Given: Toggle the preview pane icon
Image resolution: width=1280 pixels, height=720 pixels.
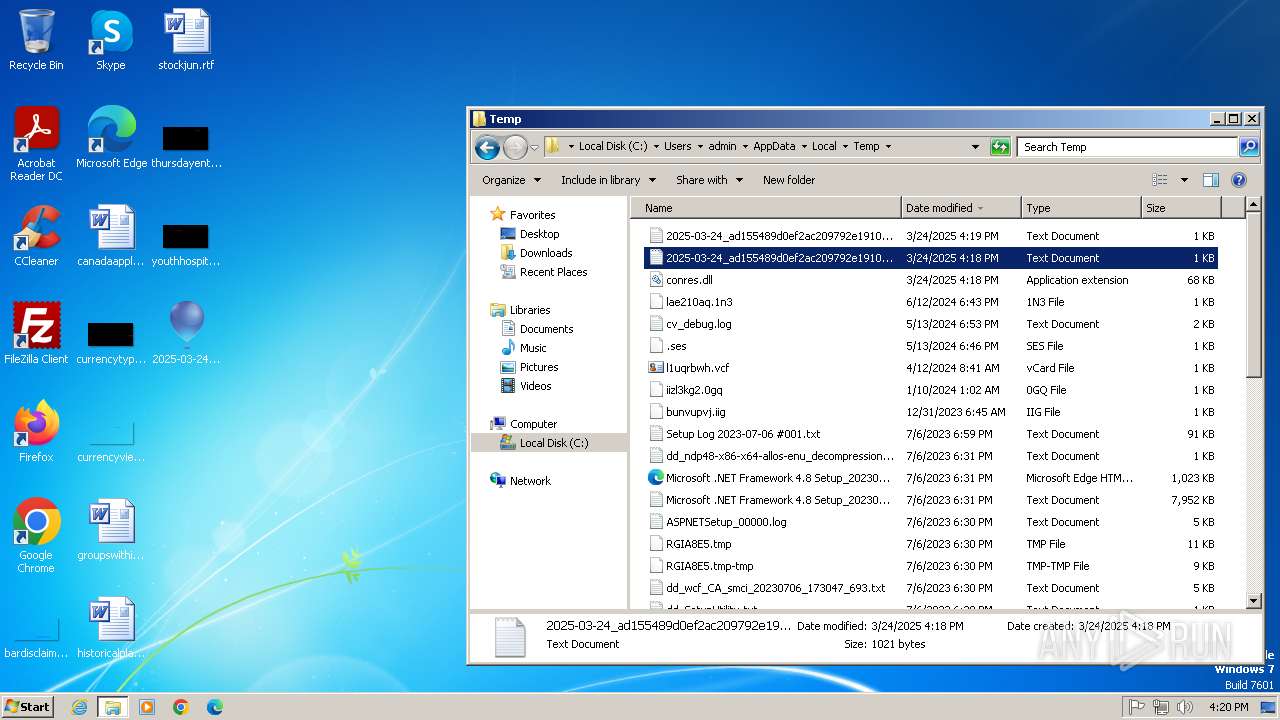Looking at the screenshot, I should coord(1210,180).
